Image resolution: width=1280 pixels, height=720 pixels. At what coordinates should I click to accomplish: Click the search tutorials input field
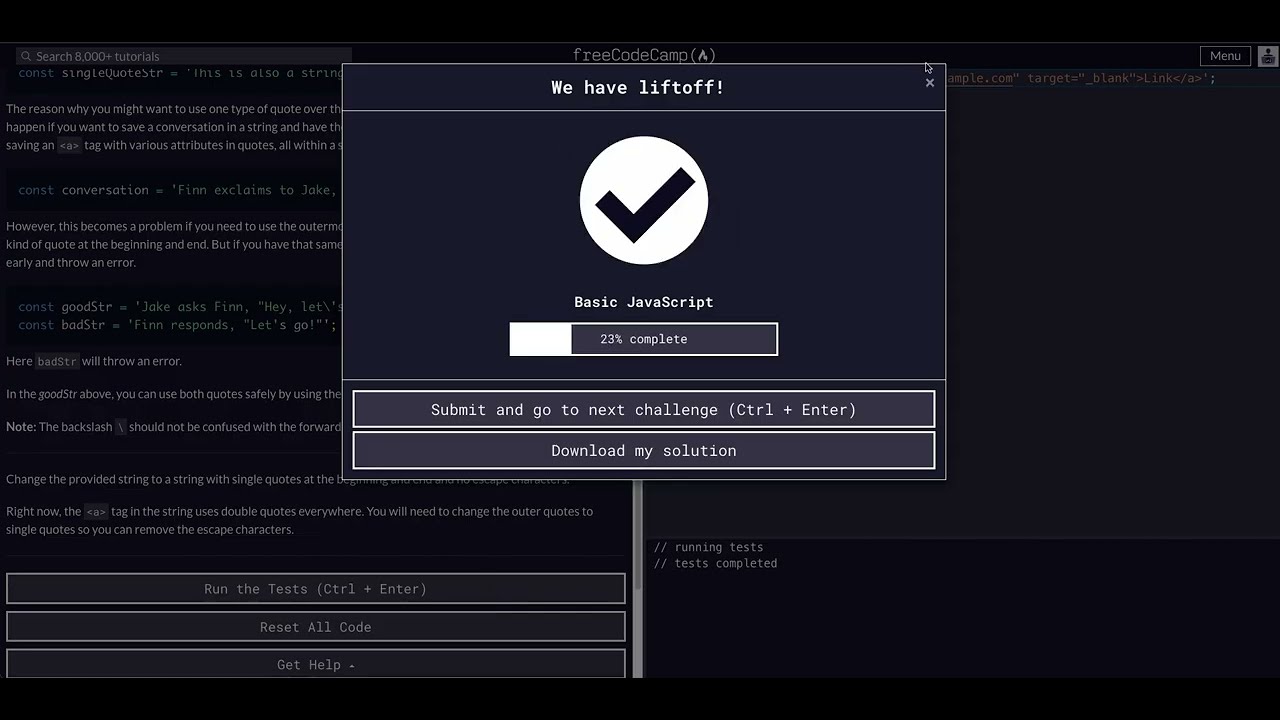coord(185,56)
